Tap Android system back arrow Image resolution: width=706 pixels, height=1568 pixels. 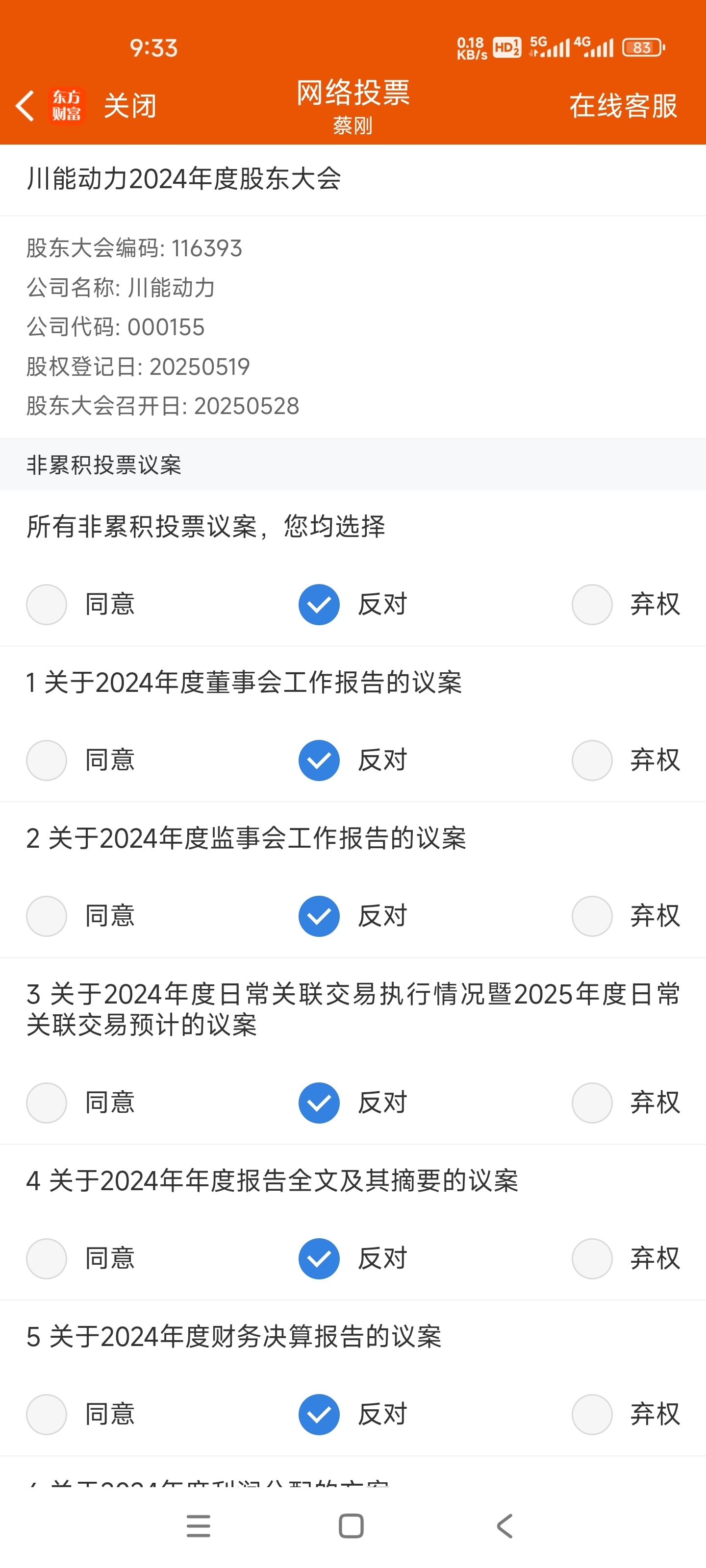pos(505,1526)
